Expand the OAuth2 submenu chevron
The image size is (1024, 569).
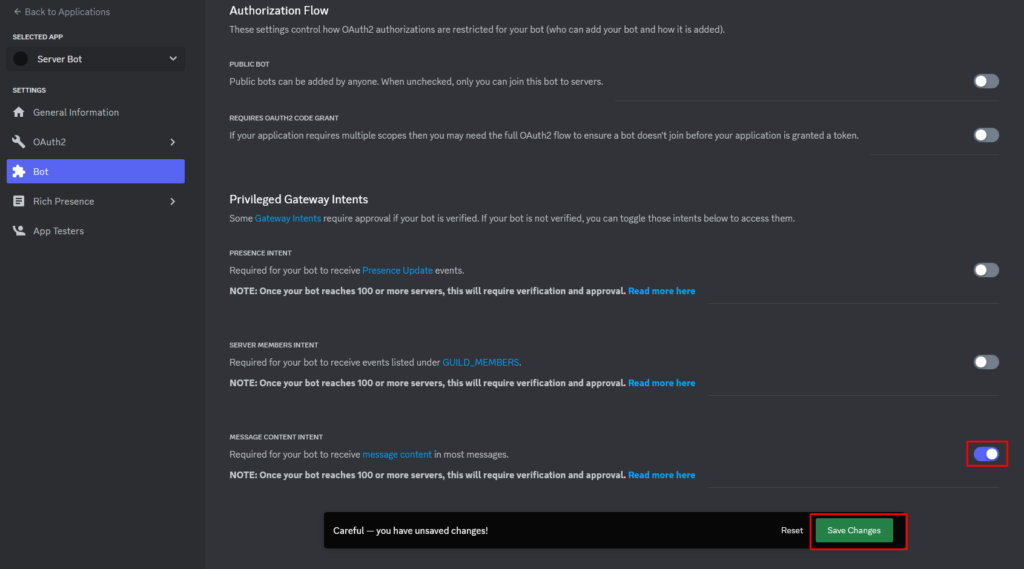[173, 142]
